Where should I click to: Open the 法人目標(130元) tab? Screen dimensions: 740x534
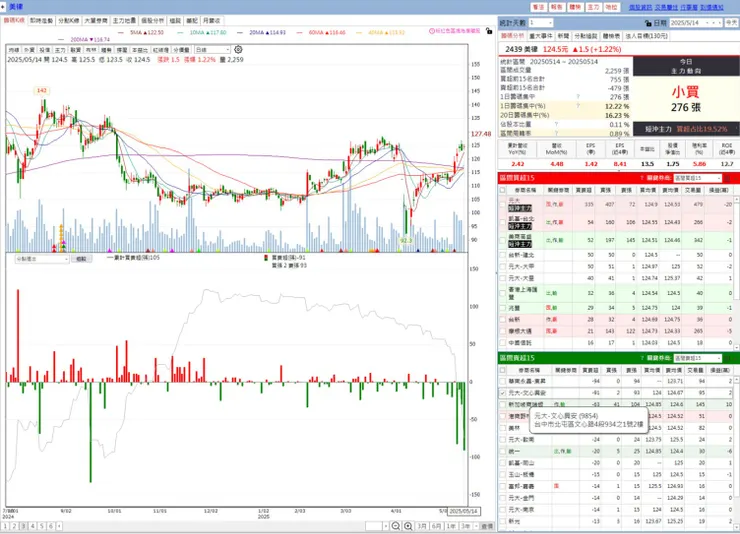pos(646,36)
